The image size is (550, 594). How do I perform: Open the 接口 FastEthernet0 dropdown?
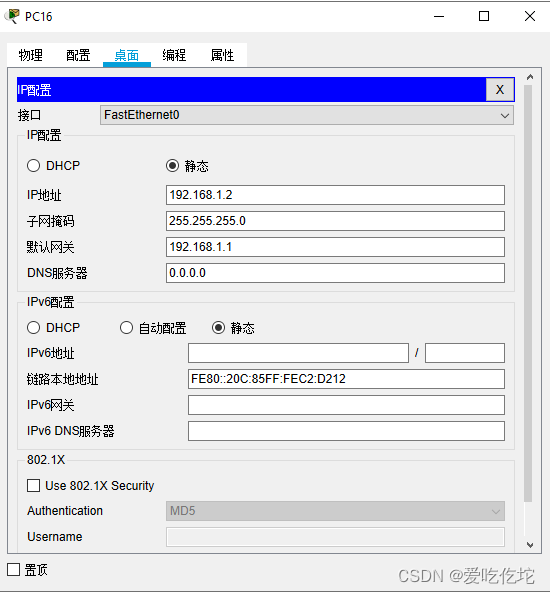[307, 115]
